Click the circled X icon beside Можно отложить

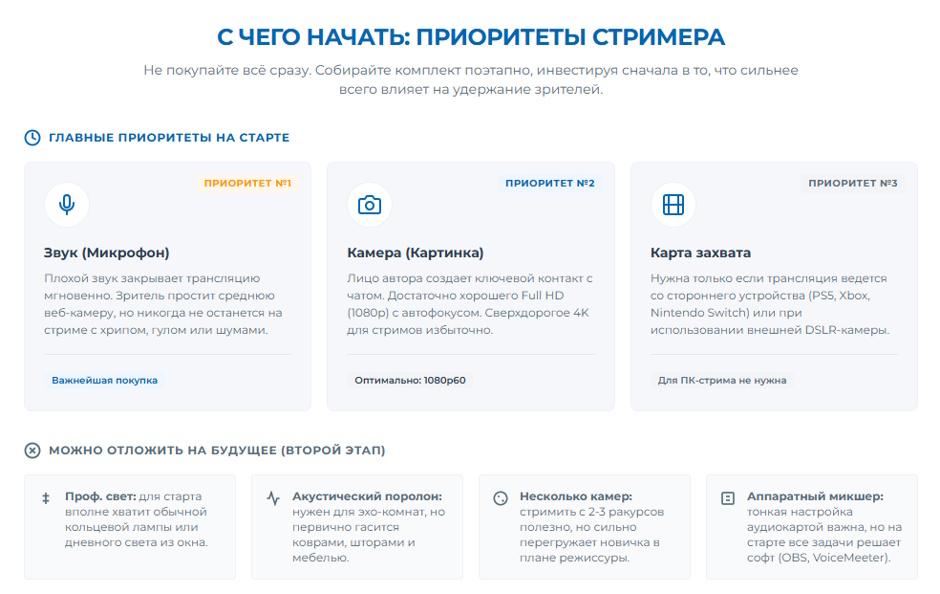click(32, 450)
